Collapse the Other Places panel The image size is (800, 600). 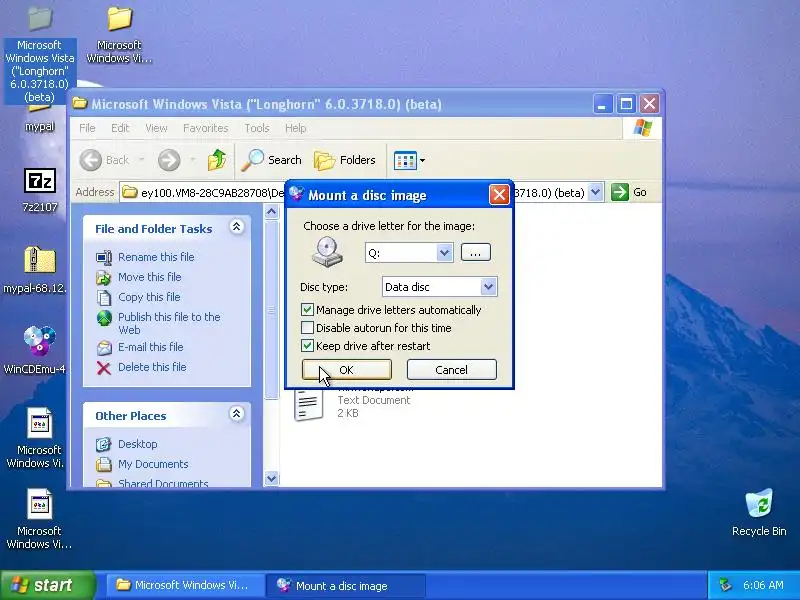pyautogui.click(x=236, y=414)
